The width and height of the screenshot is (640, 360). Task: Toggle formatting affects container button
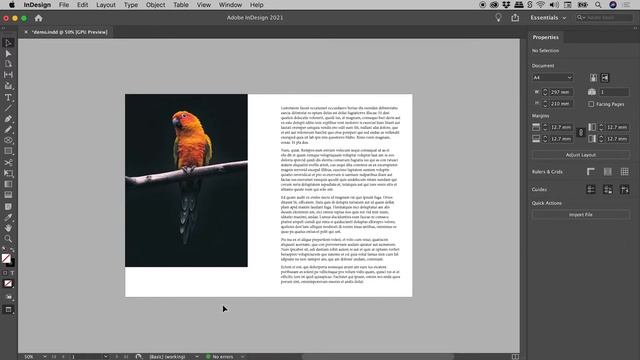[5, 273]
